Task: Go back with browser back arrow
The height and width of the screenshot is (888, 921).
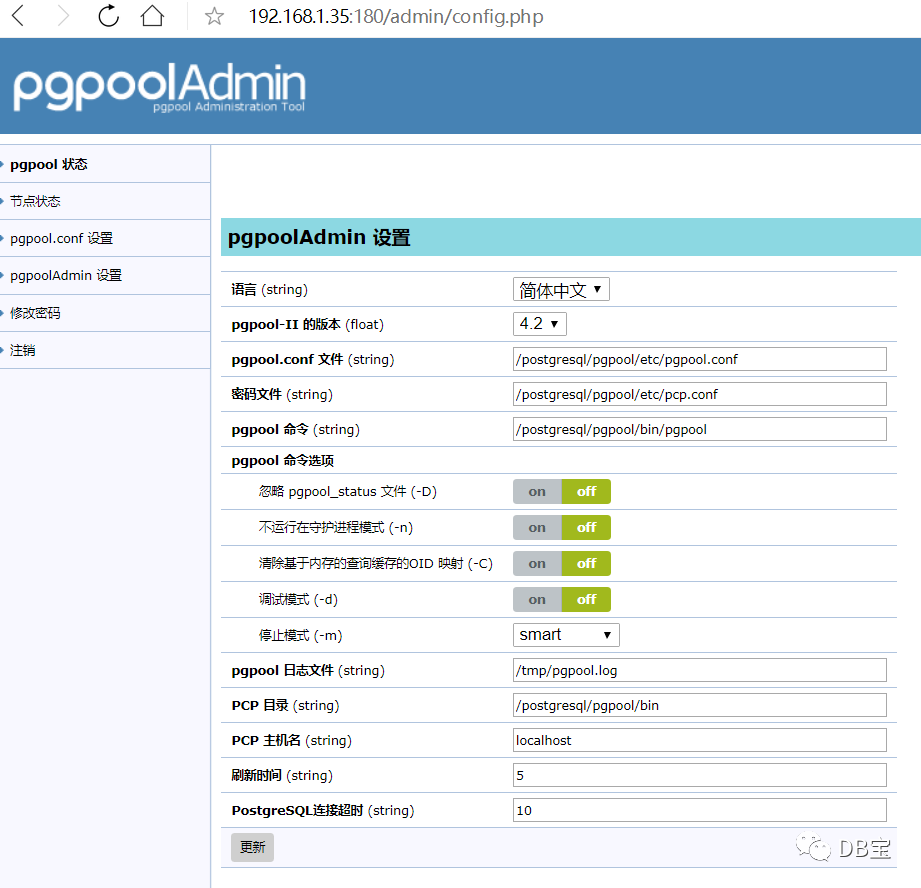Action: [x=18, y=16]
